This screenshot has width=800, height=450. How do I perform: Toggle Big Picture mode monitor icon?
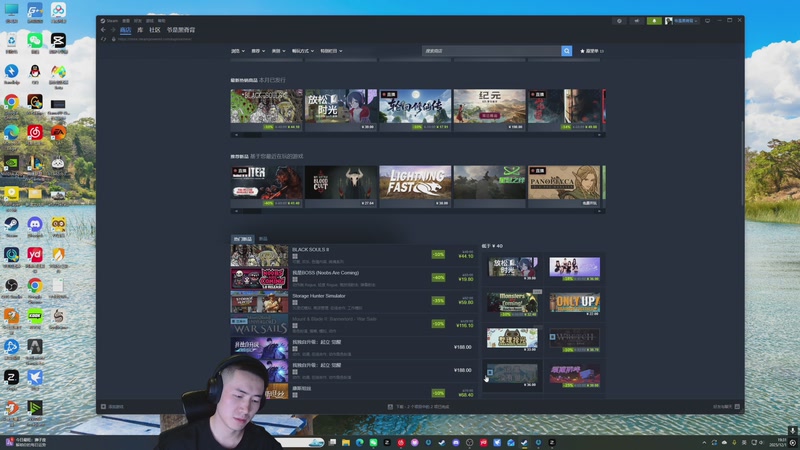tap(707, 21)
